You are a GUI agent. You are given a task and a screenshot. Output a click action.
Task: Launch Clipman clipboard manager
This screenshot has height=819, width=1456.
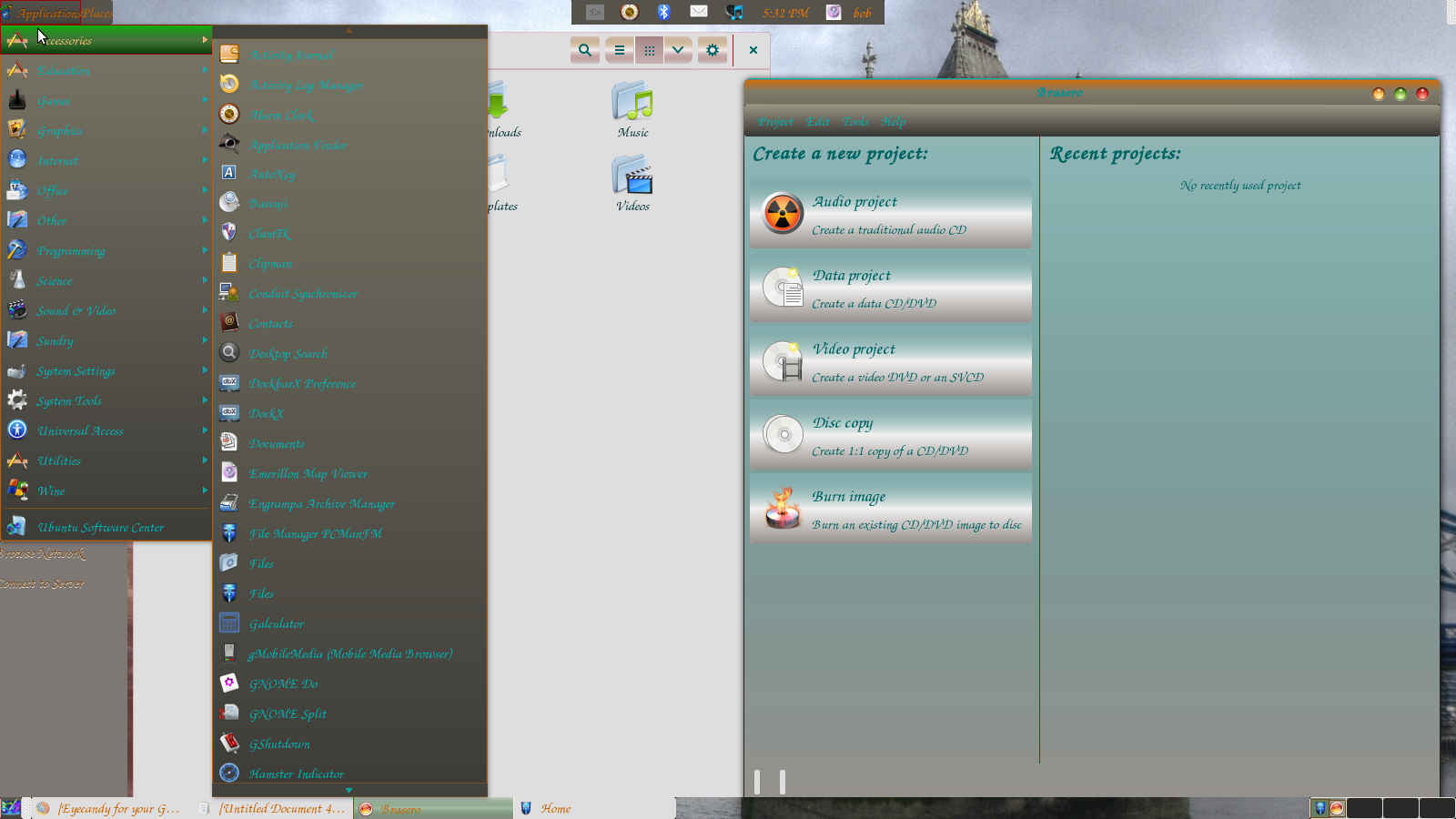(349, 263)
